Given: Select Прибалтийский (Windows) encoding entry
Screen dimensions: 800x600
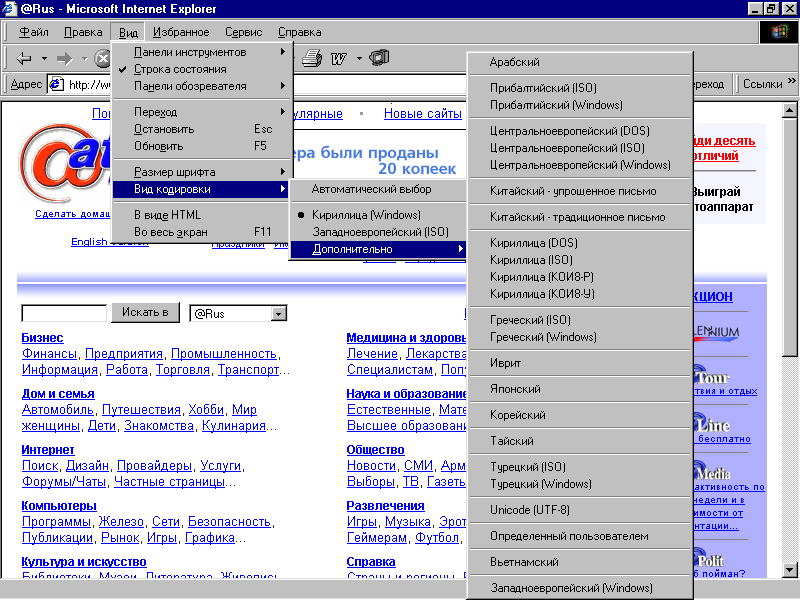Looking at the screenshot, I should click(580, 105).
